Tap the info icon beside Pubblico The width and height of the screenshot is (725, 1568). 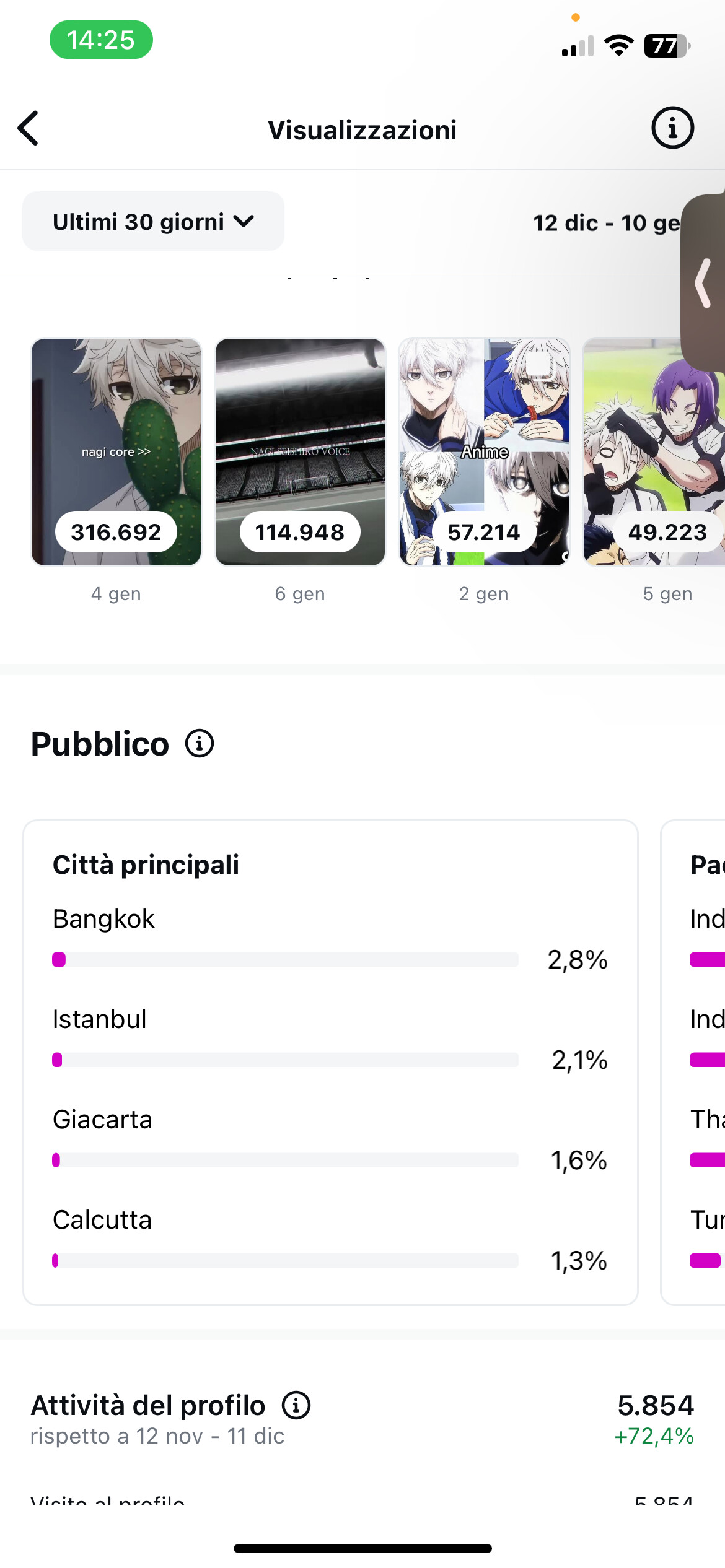pyautogui.click(x=200, y=743)
